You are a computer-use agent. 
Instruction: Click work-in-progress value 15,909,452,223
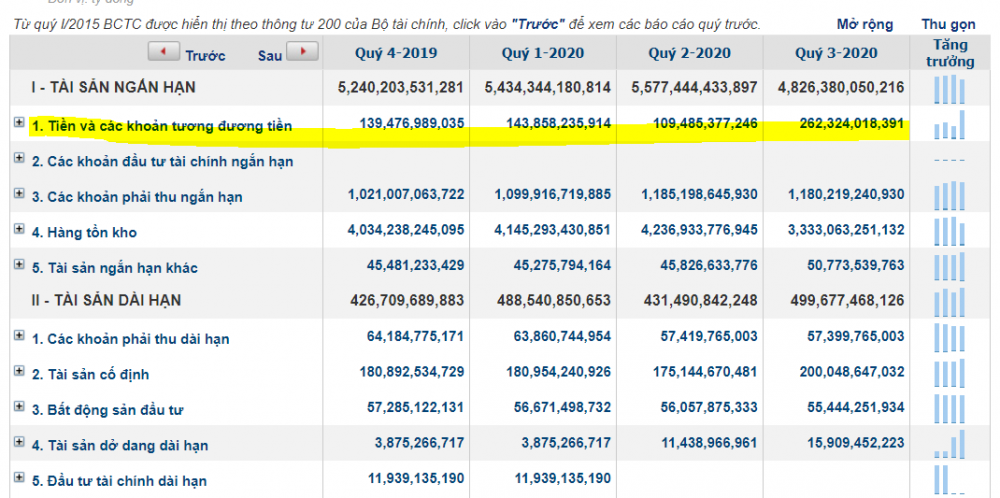(856, 442)
